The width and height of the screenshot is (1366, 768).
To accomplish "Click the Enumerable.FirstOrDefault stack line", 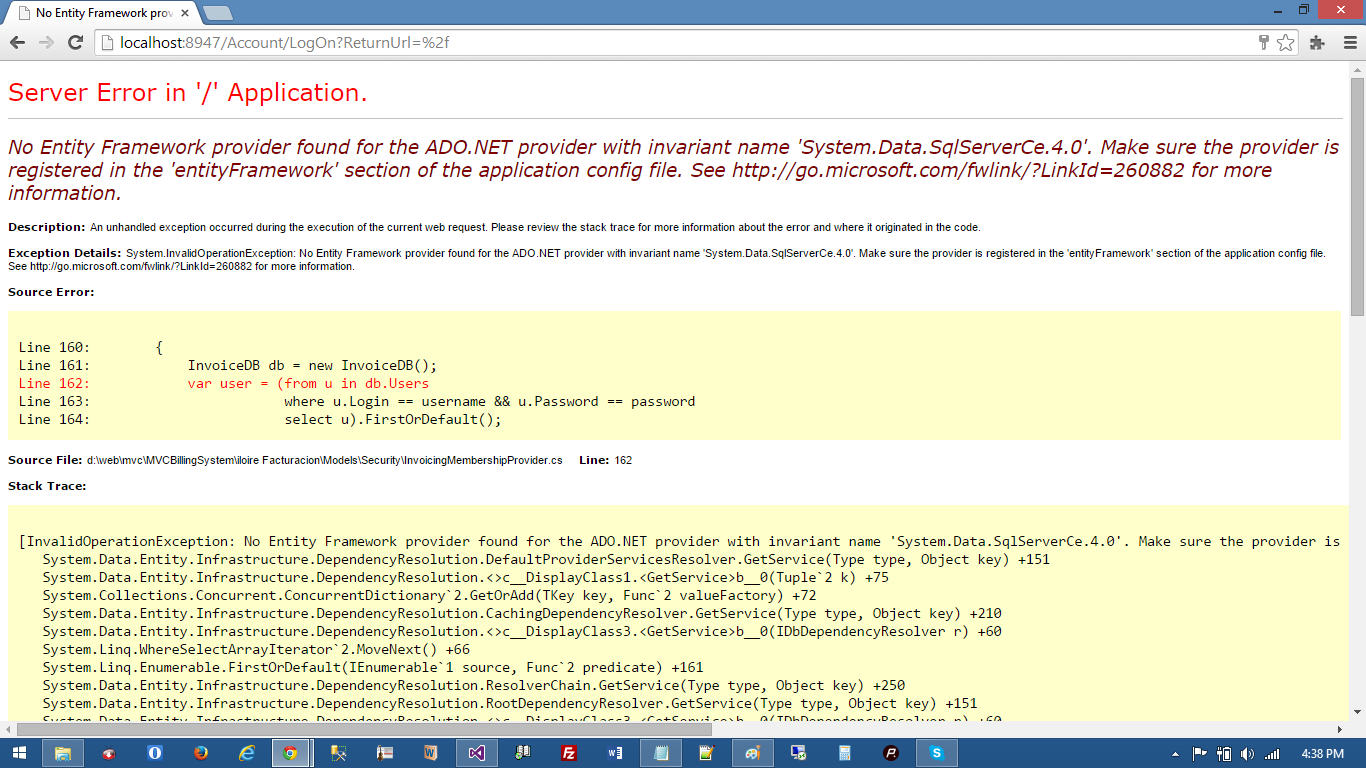I will 373,667.
